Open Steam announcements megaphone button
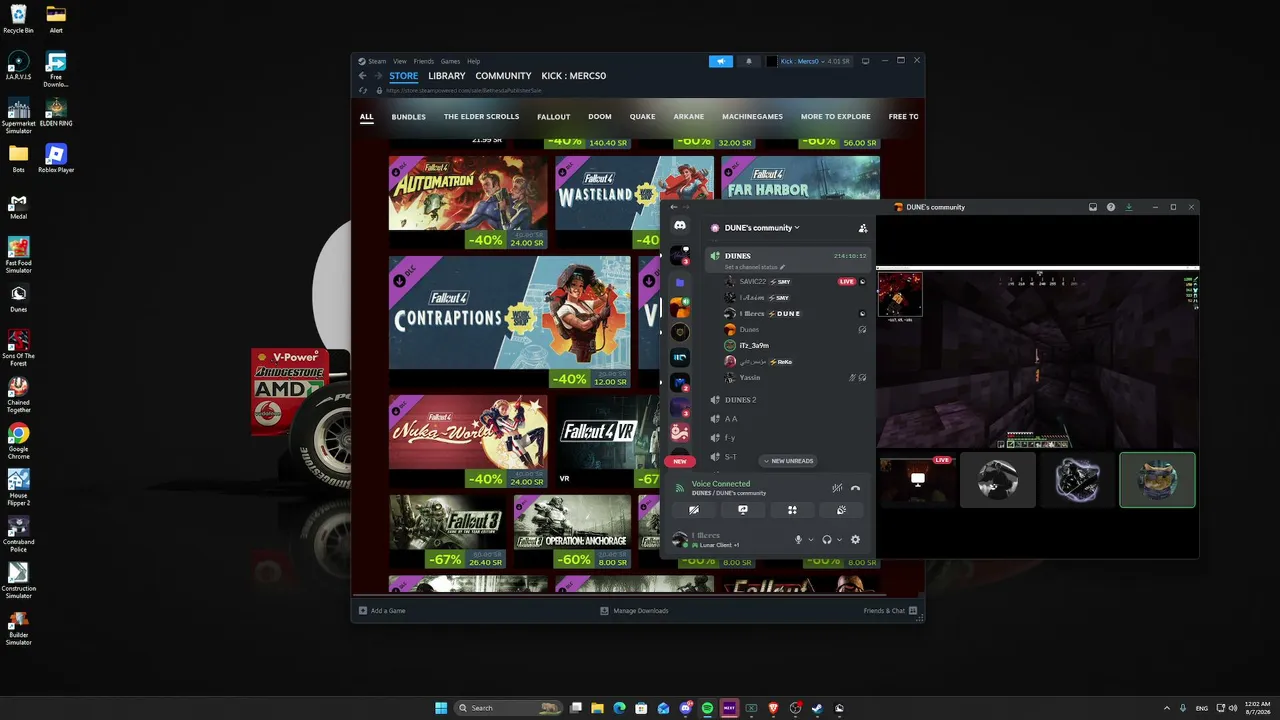Viewport: 1280px width, 720px height. point(721,61)
